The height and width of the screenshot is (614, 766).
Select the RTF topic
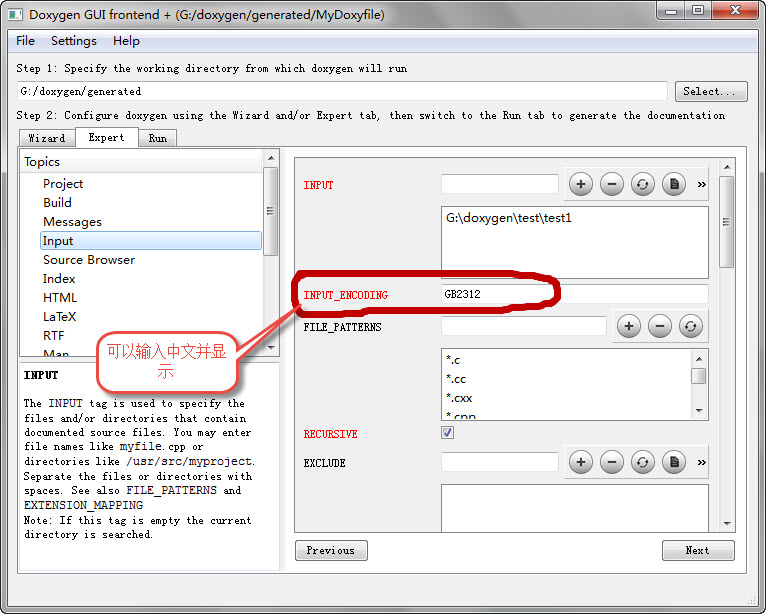[54, 336]
